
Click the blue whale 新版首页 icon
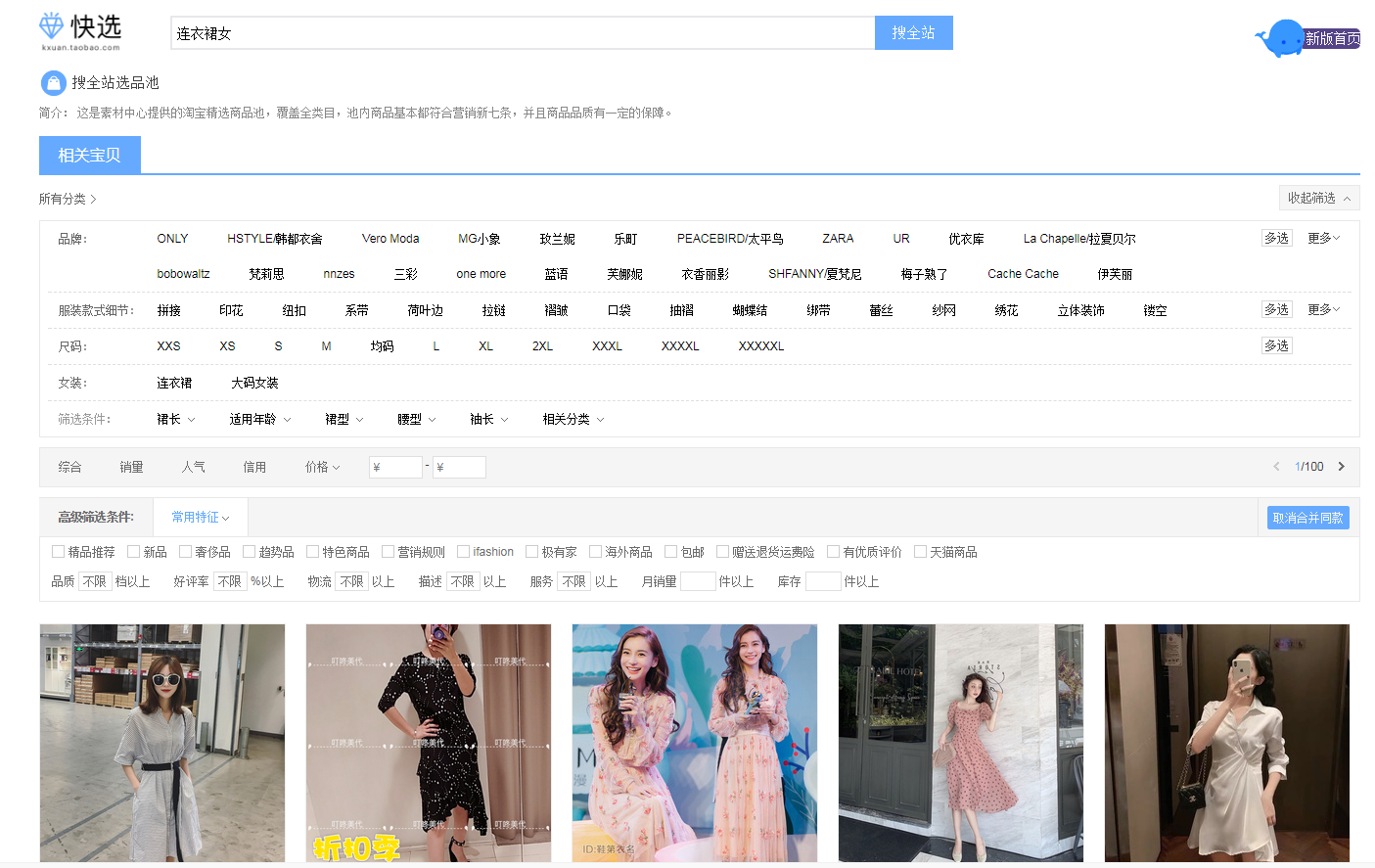coord(1308,38)
